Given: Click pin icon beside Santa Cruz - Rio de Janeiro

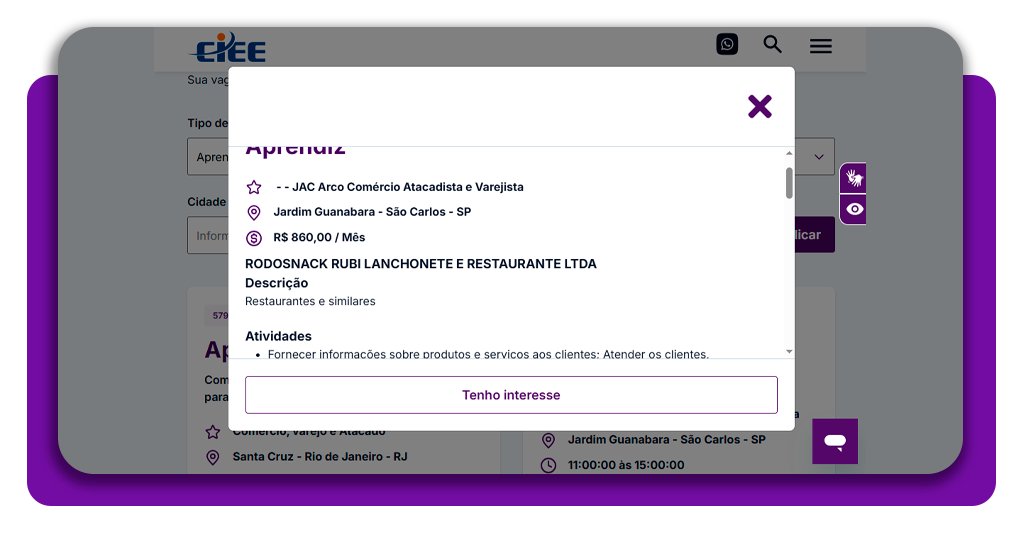Looking at the screenshot, I should [x=212, y=457].
